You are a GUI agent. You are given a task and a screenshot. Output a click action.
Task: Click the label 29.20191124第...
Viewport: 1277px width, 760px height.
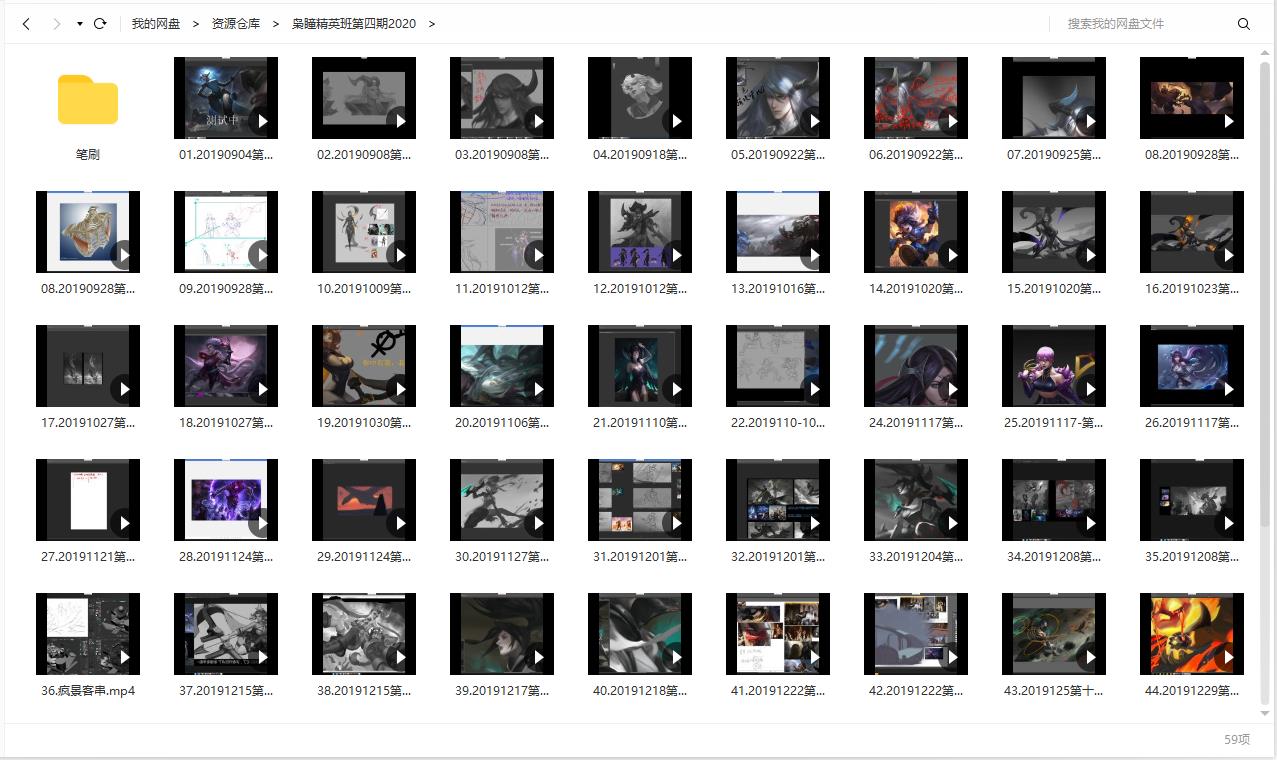coord(364,557)
